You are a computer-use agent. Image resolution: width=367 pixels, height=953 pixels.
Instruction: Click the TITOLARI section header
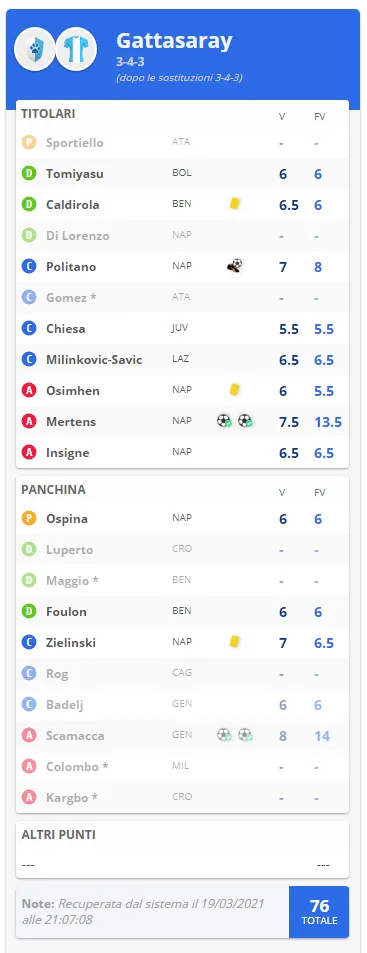tap(48, 114)
